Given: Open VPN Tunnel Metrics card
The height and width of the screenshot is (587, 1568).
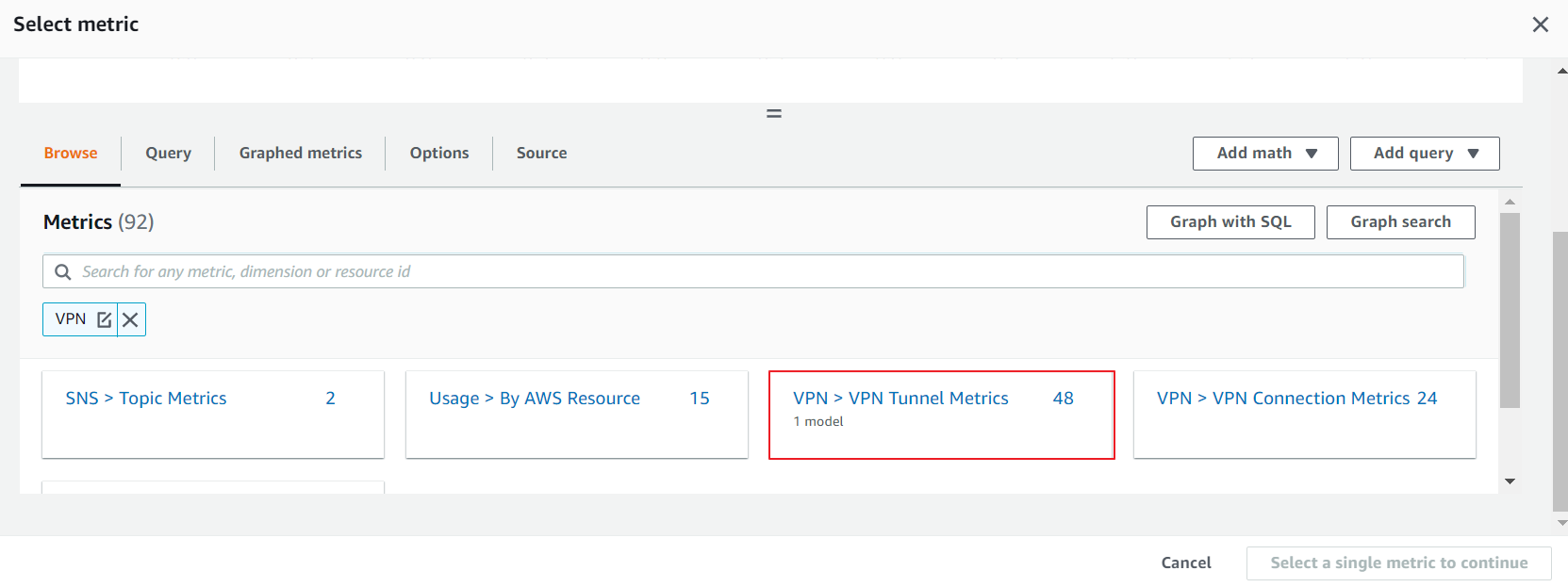Looking at the screenshot, I should (x=900, y=399).
